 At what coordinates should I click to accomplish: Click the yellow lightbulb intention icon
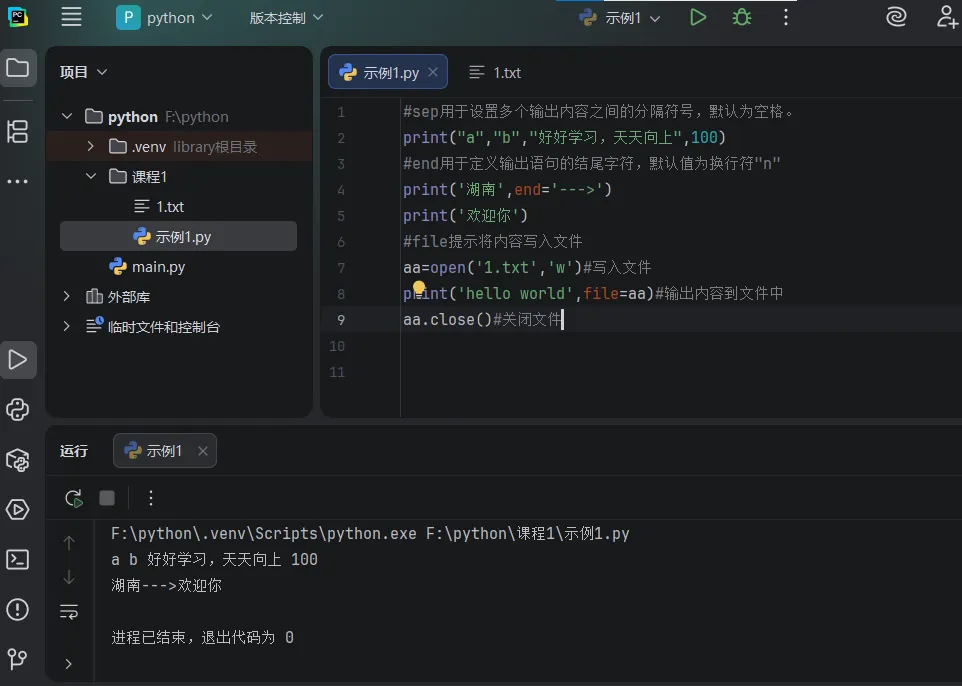pos(419,287)
